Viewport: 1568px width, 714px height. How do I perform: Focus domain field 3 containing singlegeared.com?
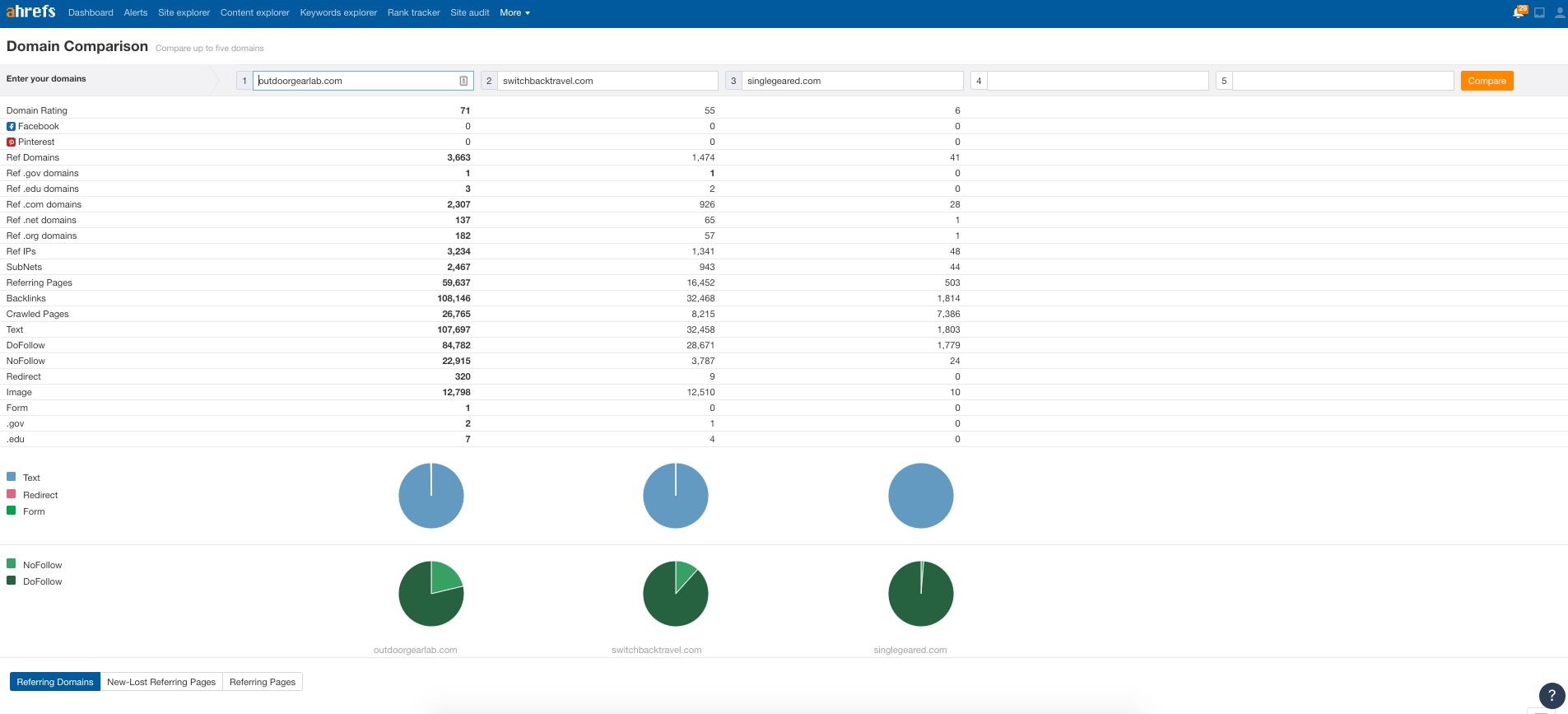[x=853, y=81]
